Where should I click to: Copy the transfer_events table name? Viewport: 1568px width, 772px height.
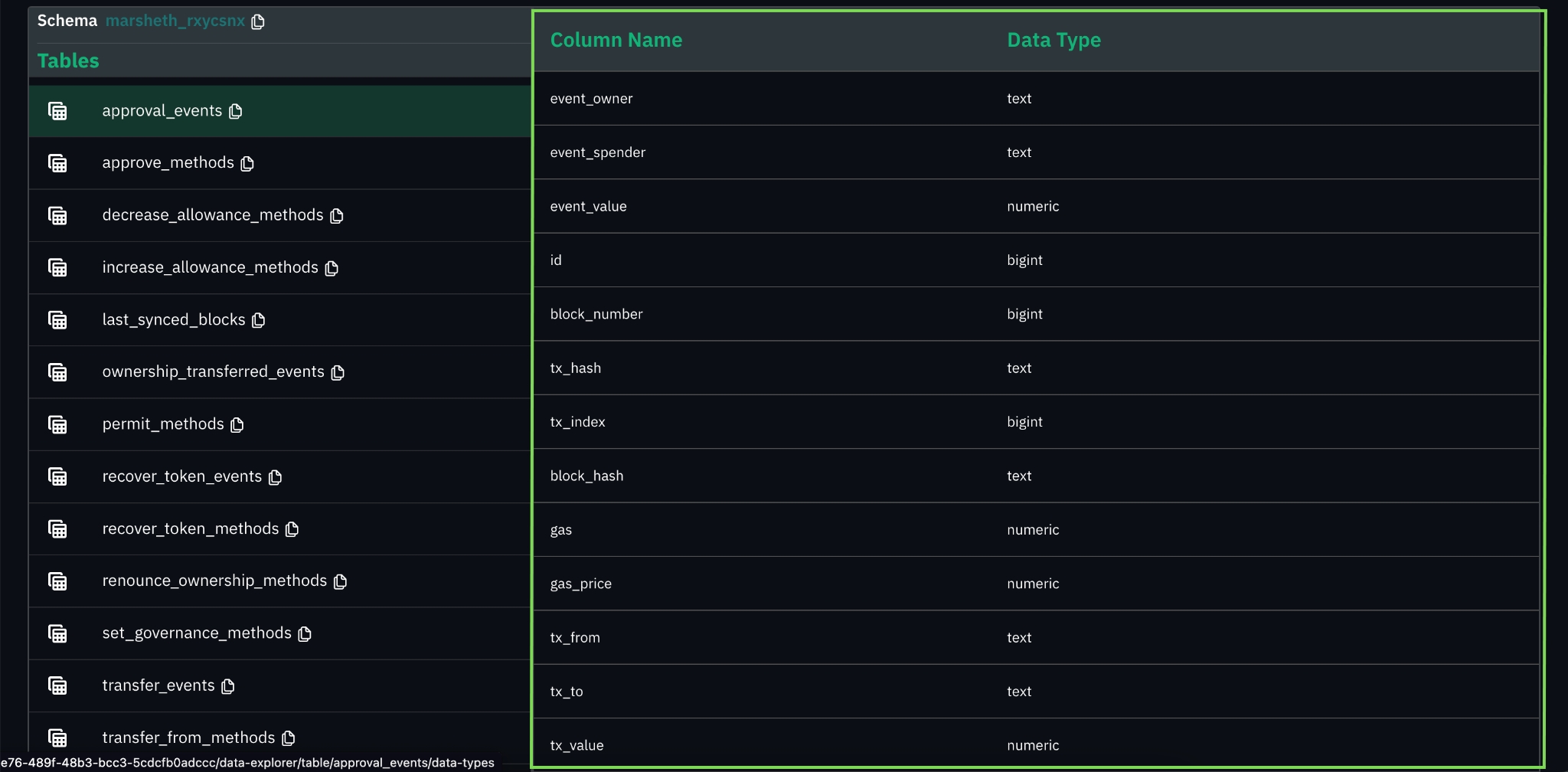pos(228,686)
